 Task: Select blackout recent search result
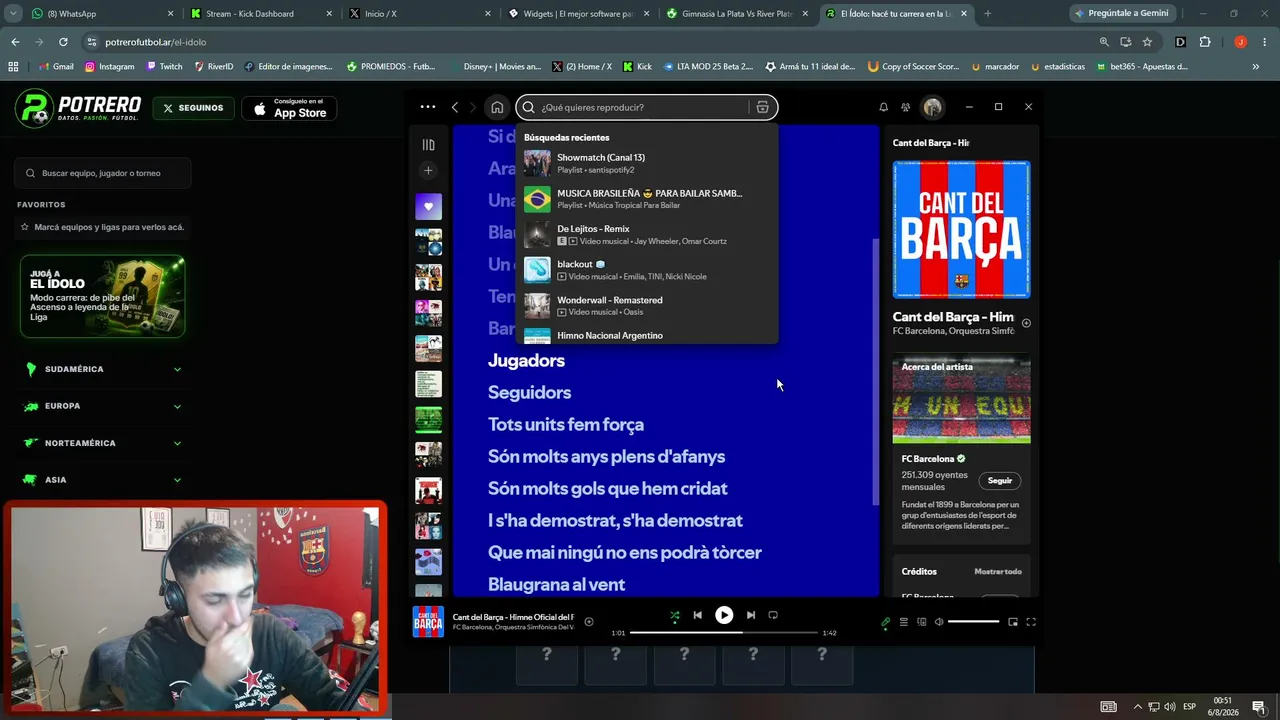coord(646,270)
